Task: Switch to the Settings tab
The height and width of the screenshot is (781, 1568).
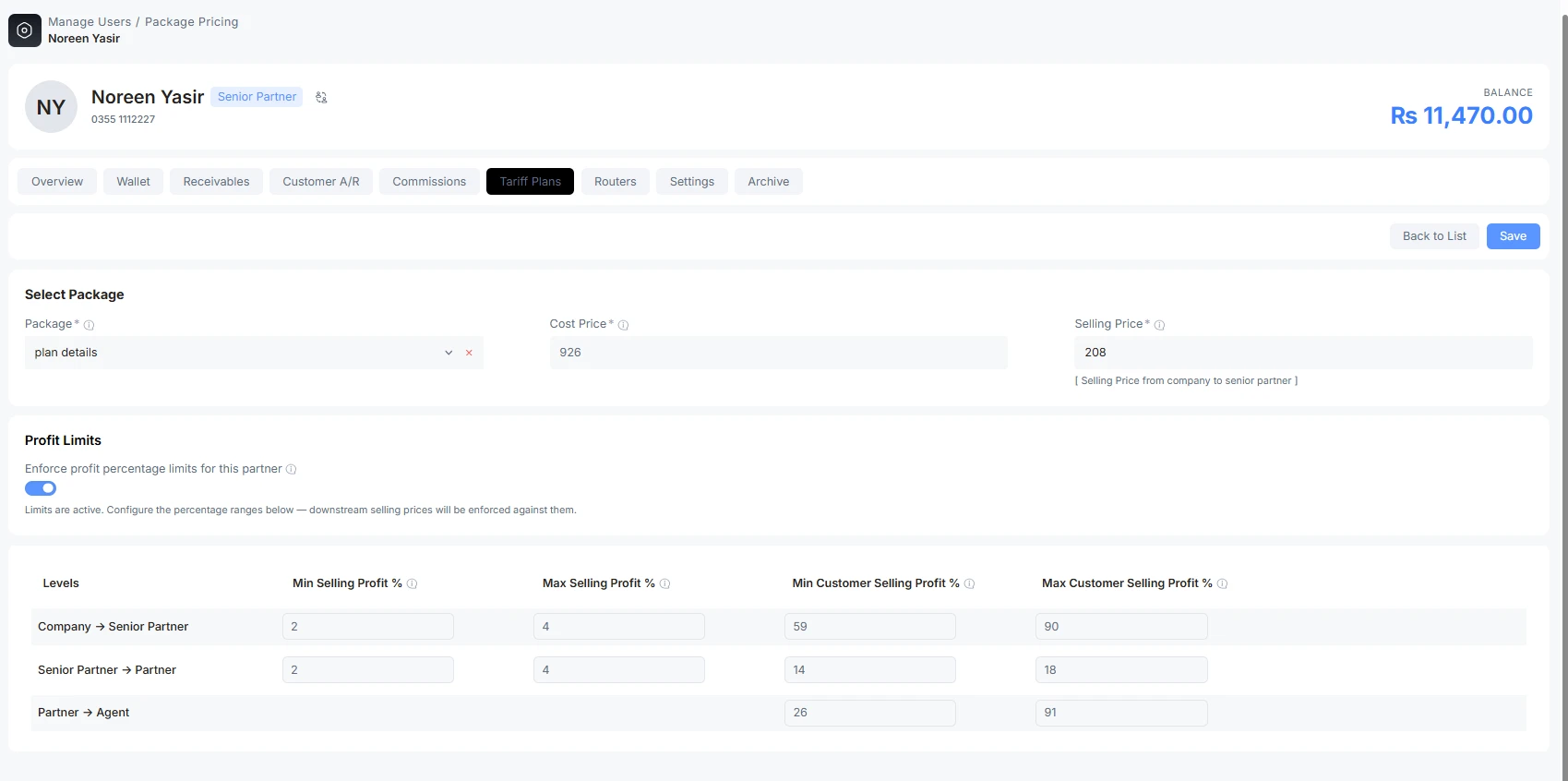Action: 692,182
